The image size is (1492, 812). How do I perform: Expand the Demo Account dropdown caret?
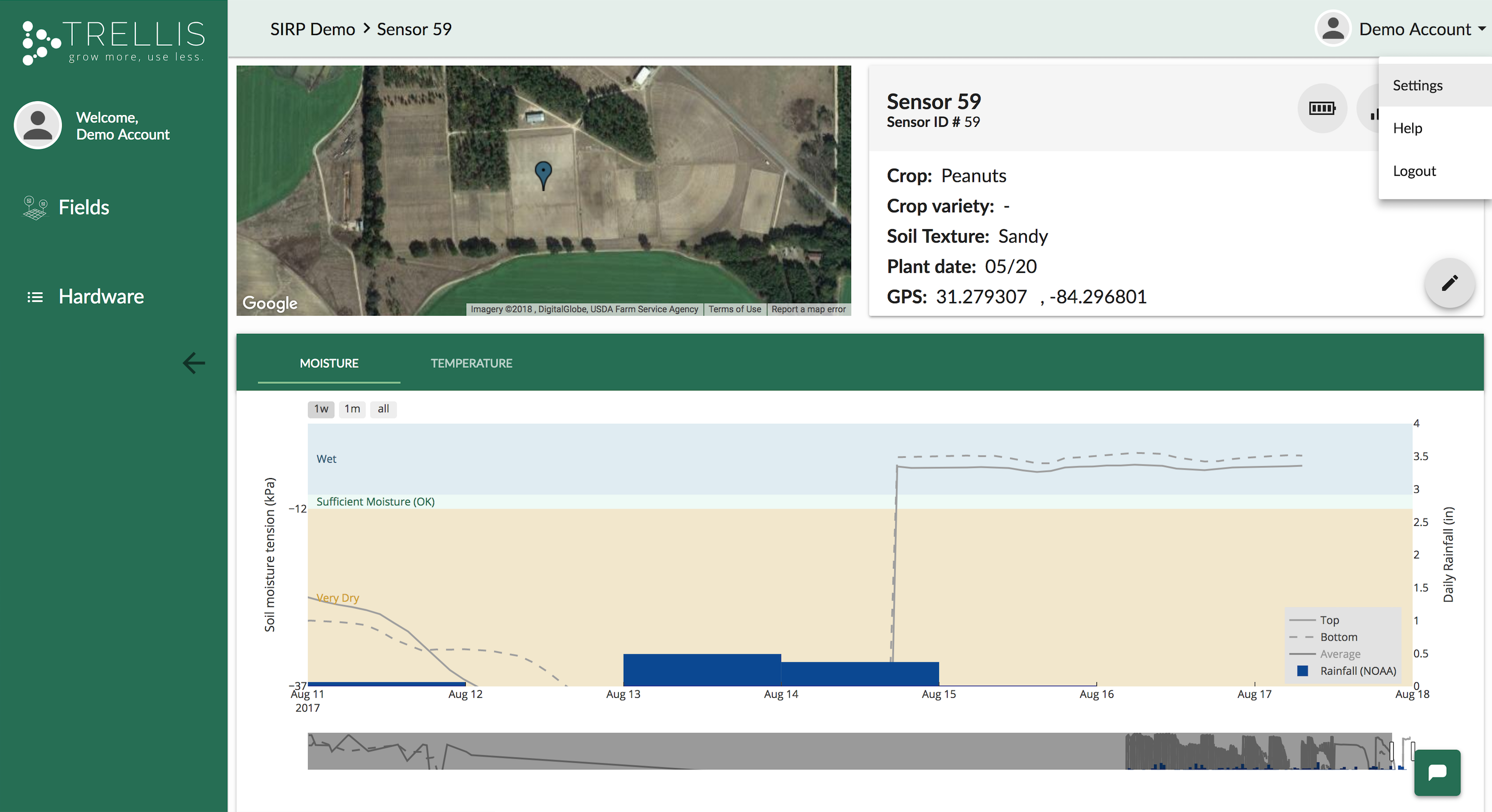[1481, 29]
